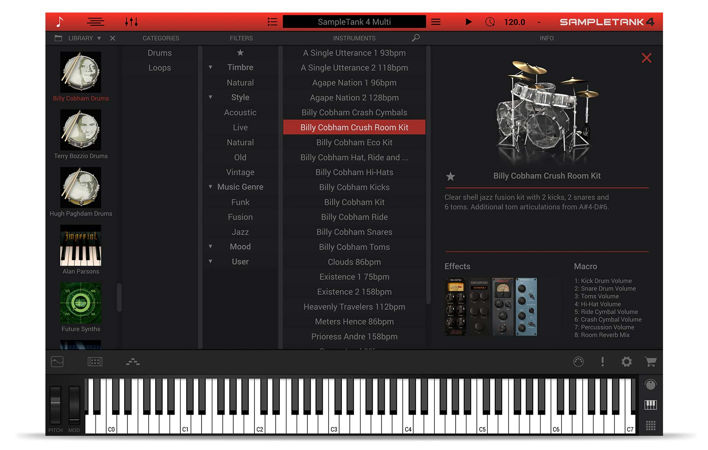Click the exclamation alert icon
708x450 pixels.
(602, 362)
